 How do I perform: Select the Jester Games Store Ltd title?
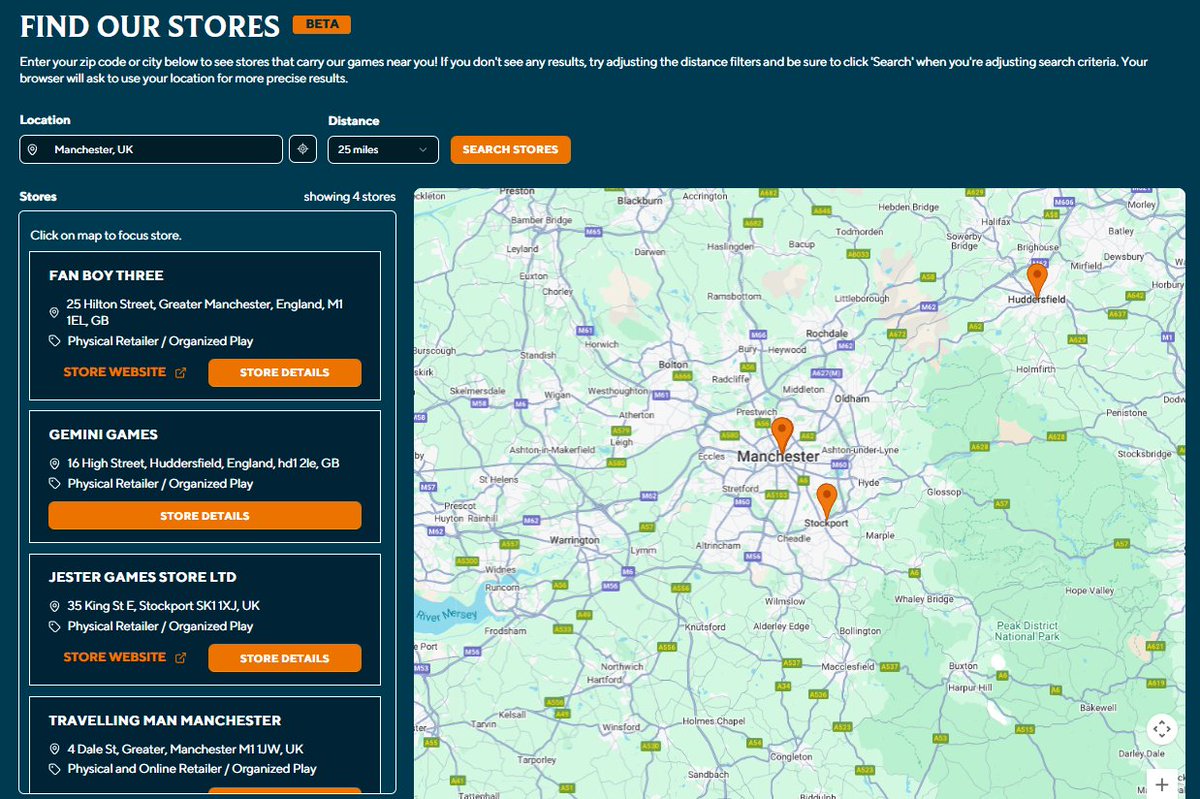coord(142,577)
